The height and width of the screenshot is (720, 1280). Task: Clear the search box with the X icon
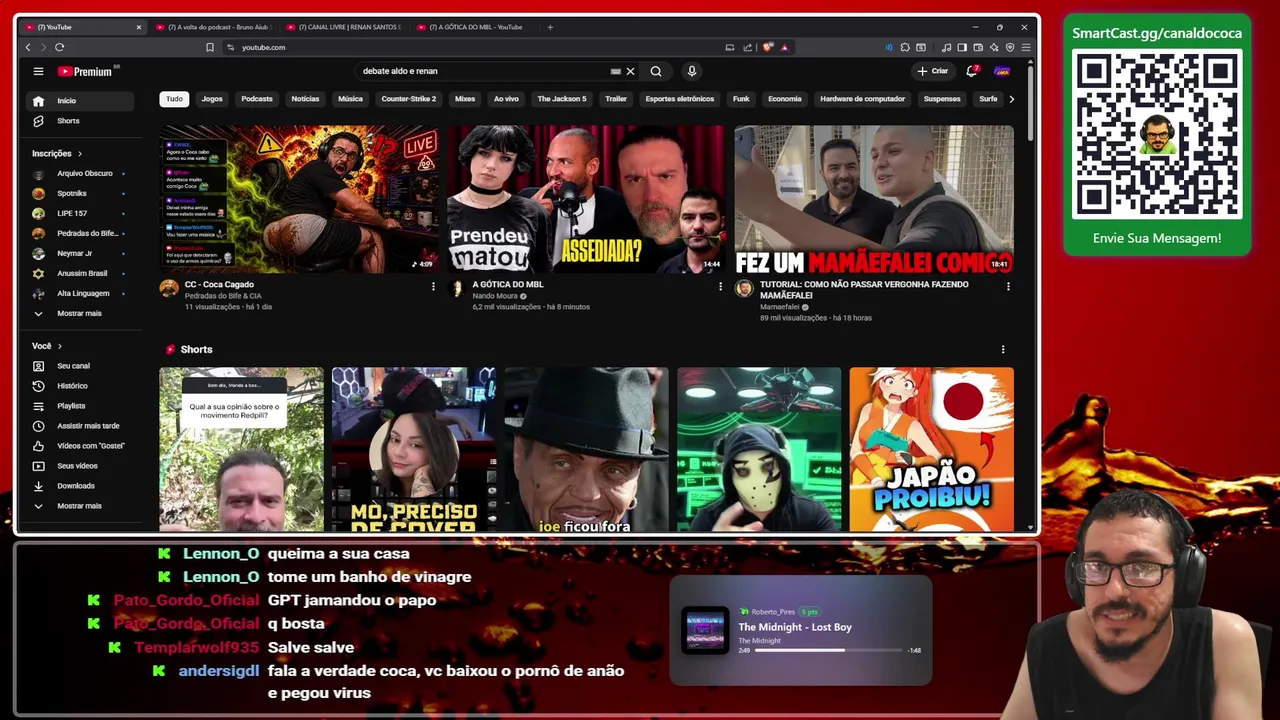[x=630, y=71]
